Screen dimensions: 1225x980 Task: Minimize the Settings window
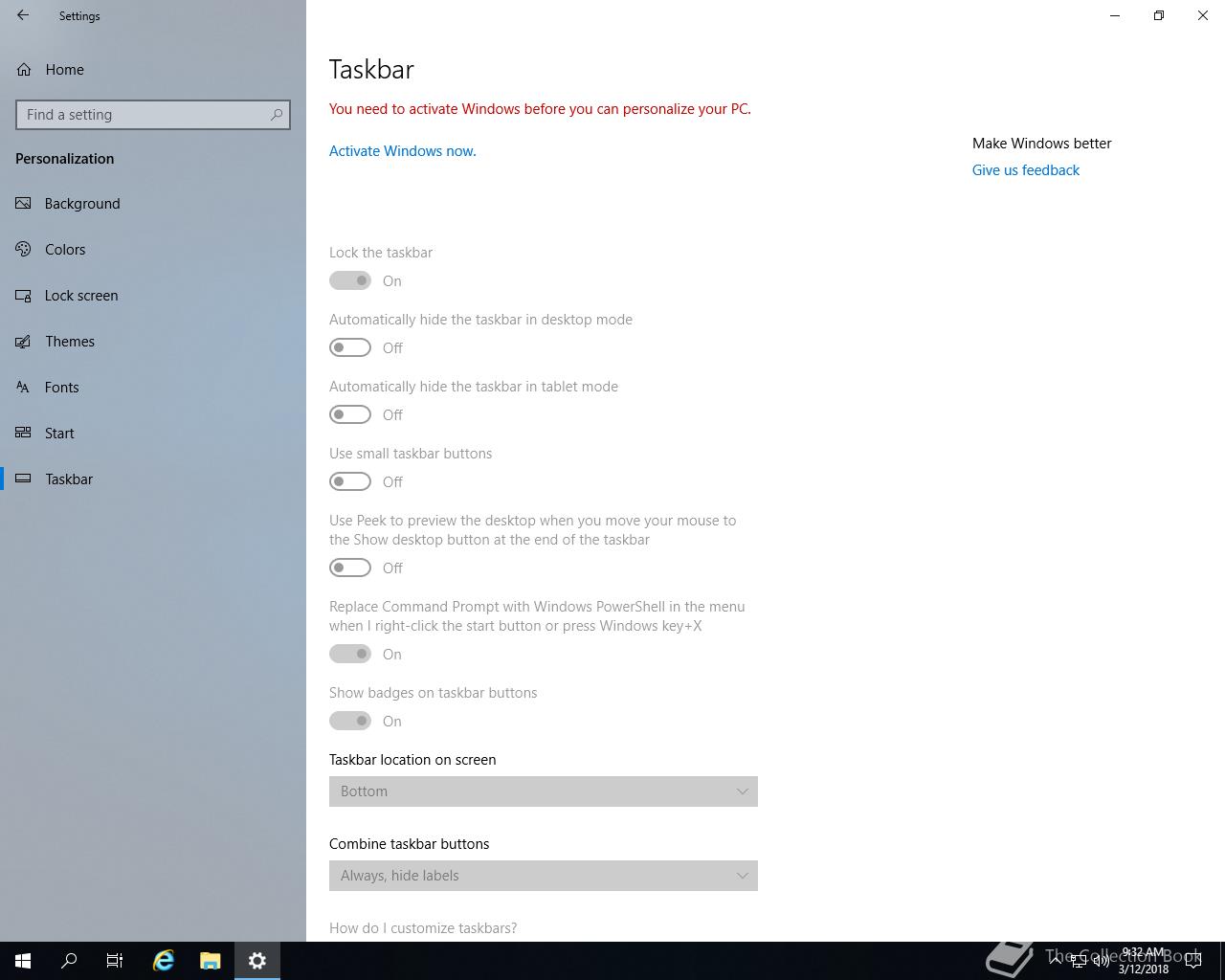[x=1115, y=15]
